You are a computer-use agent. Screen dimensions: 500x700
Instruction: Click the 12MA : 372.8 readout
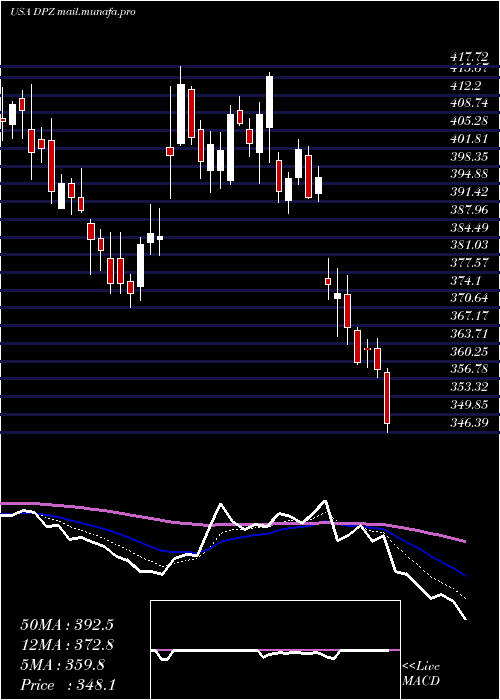[67, 645]
